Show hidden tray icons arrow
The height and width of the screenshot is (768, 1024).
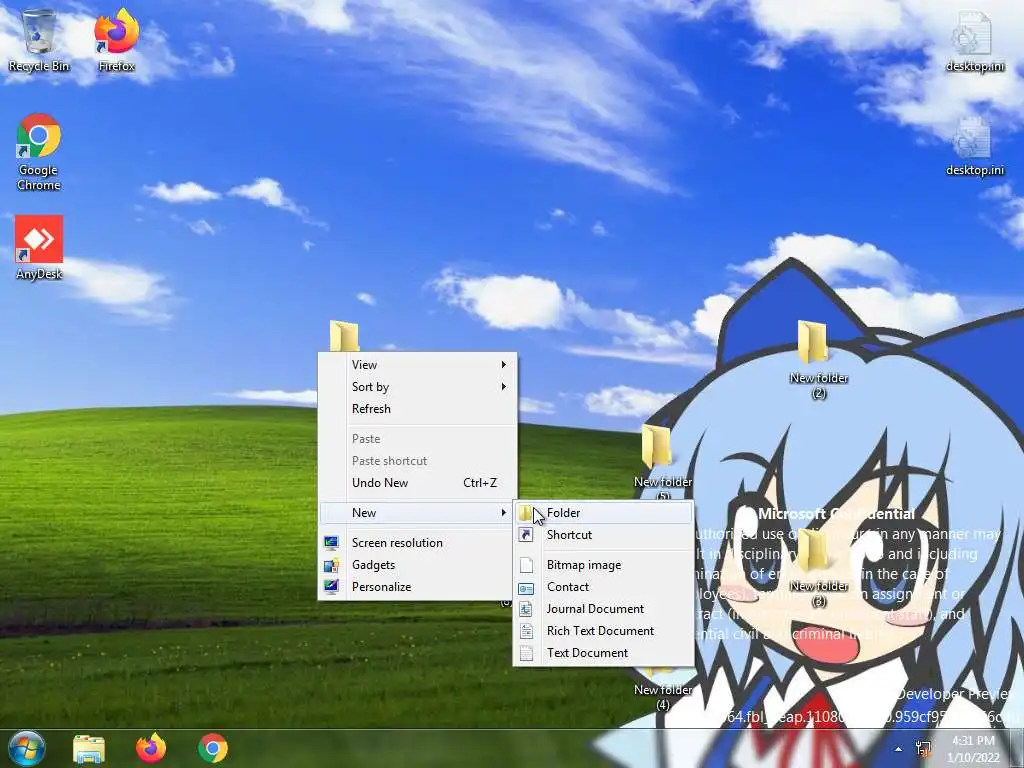pyautogui.click(x=899, y=749)
